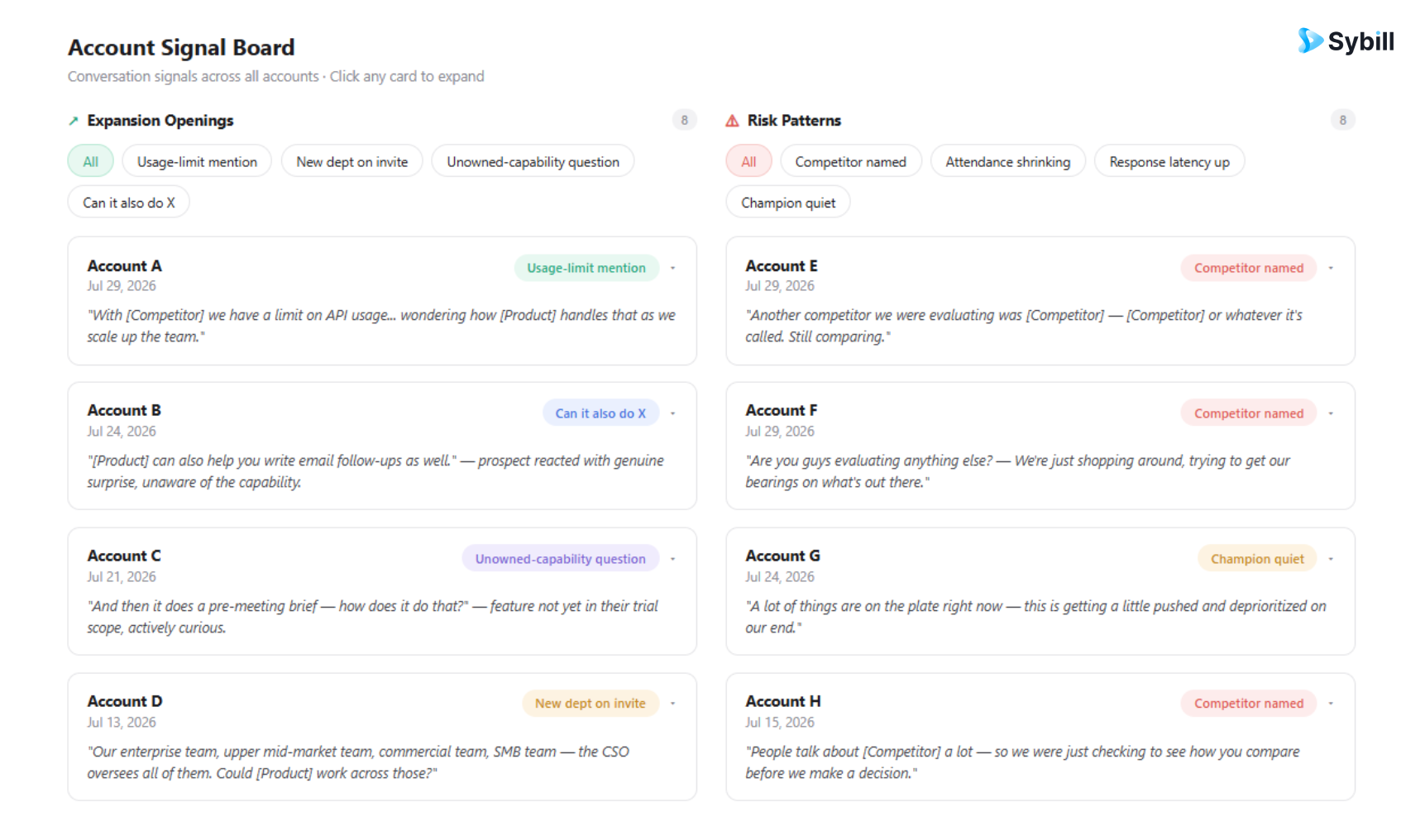Screen dimensions: 1425x840
Task: Open the Account D card title
Action: [125, 702]
